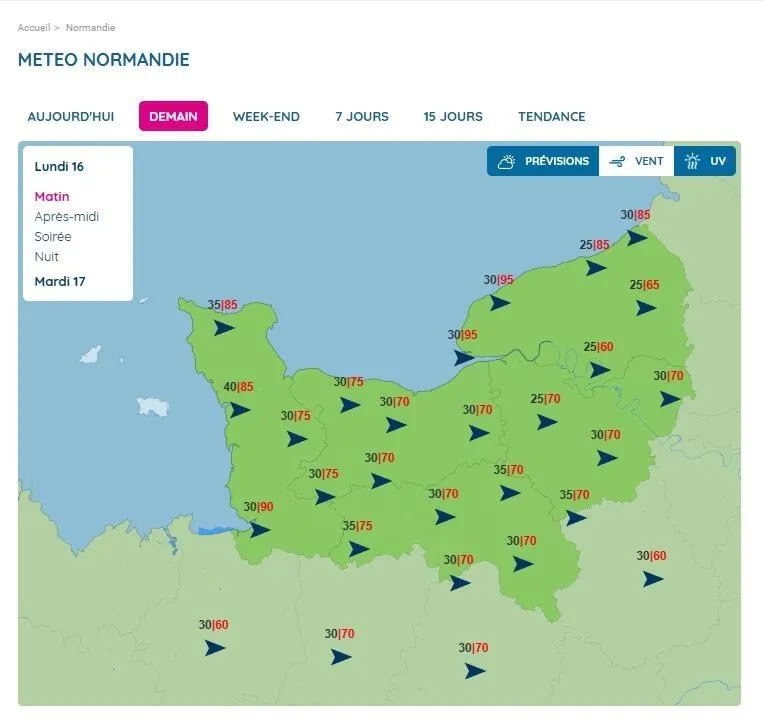Open the Aujourd'hui tab
Screen dimensions: 764x727
tap(71, 116)
